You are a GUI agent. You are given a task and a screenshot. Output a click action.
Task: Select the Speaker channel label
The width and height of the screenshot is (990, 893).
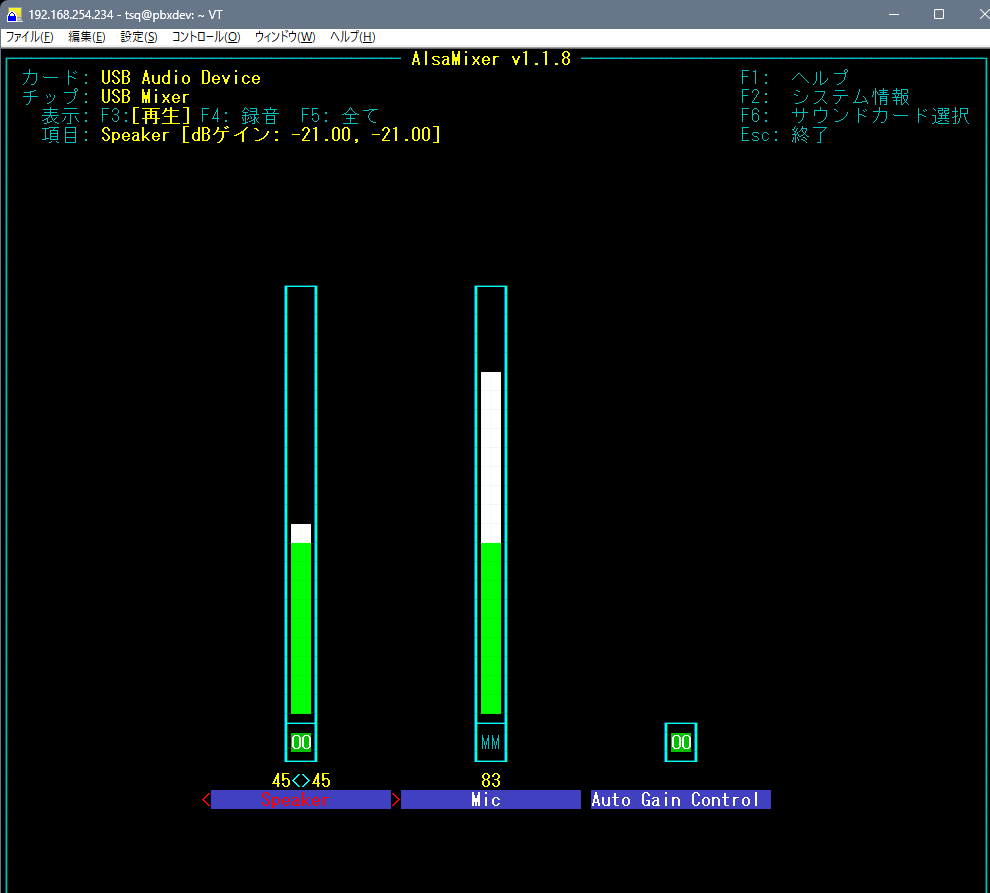click(300, 800)
